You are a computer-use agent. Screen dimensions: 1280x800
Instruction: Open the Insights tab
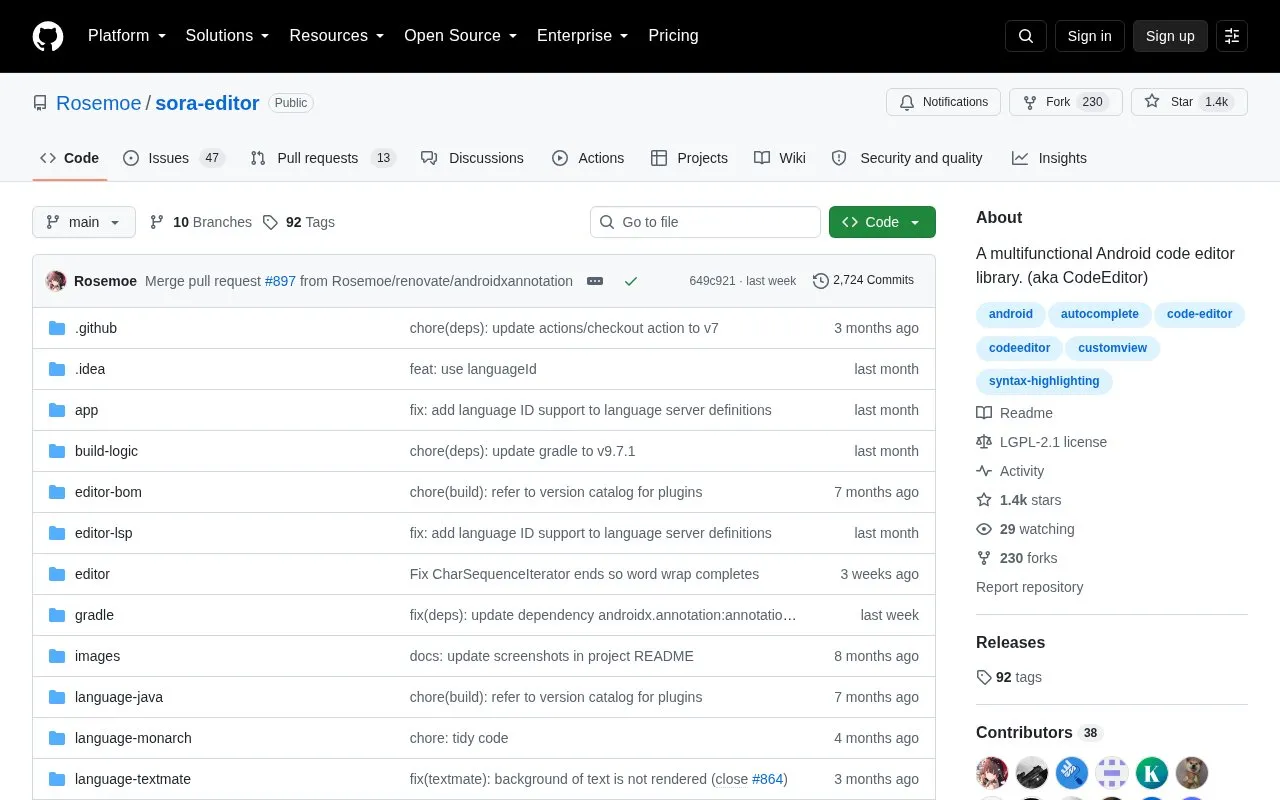1049,158
